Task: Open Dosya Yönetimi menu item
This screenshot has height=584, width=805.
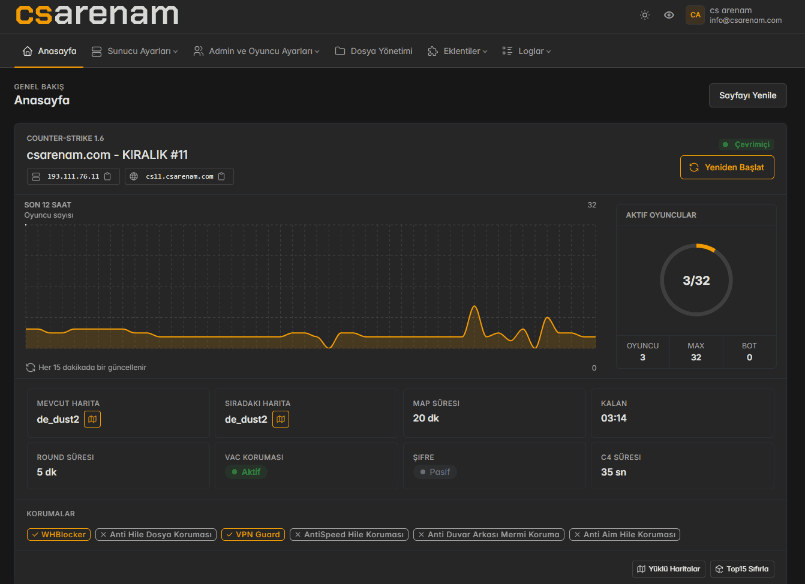Action: click(x=374, y=51)
